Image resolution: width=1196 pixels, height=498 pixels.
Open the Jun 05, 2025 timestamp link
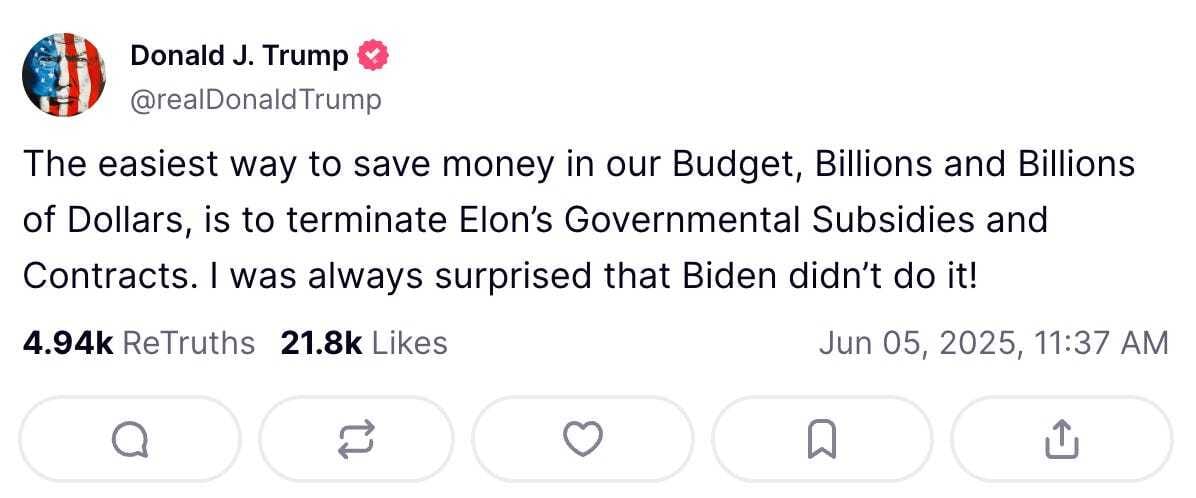992,343
